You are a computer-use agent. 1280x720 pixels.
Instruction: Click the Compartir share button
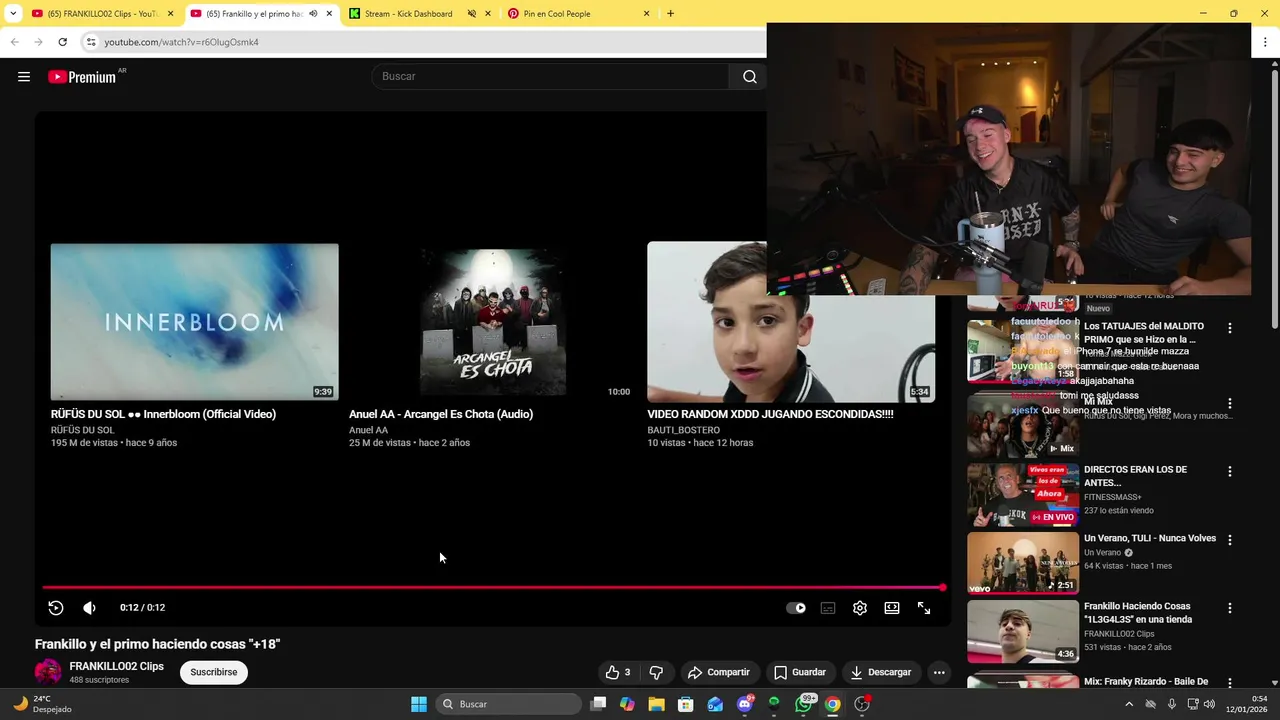[x=718, y=672]
